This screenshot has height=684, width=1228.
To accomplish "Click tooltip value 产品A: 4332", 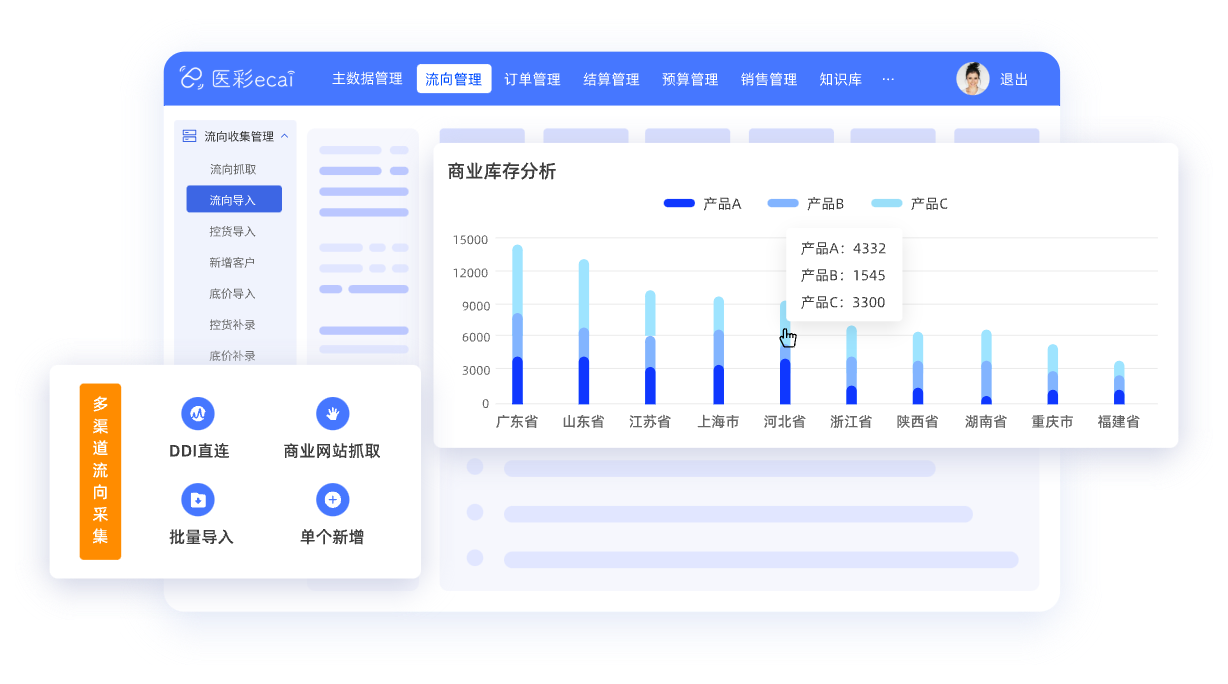I will pyautogui.click(x=843, y=248).
